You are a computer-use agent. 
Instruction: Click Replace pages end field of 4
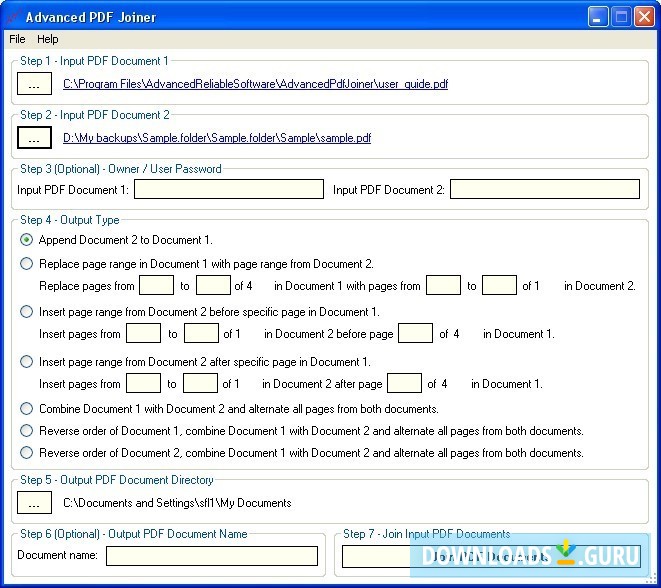[x=213, y=285]
